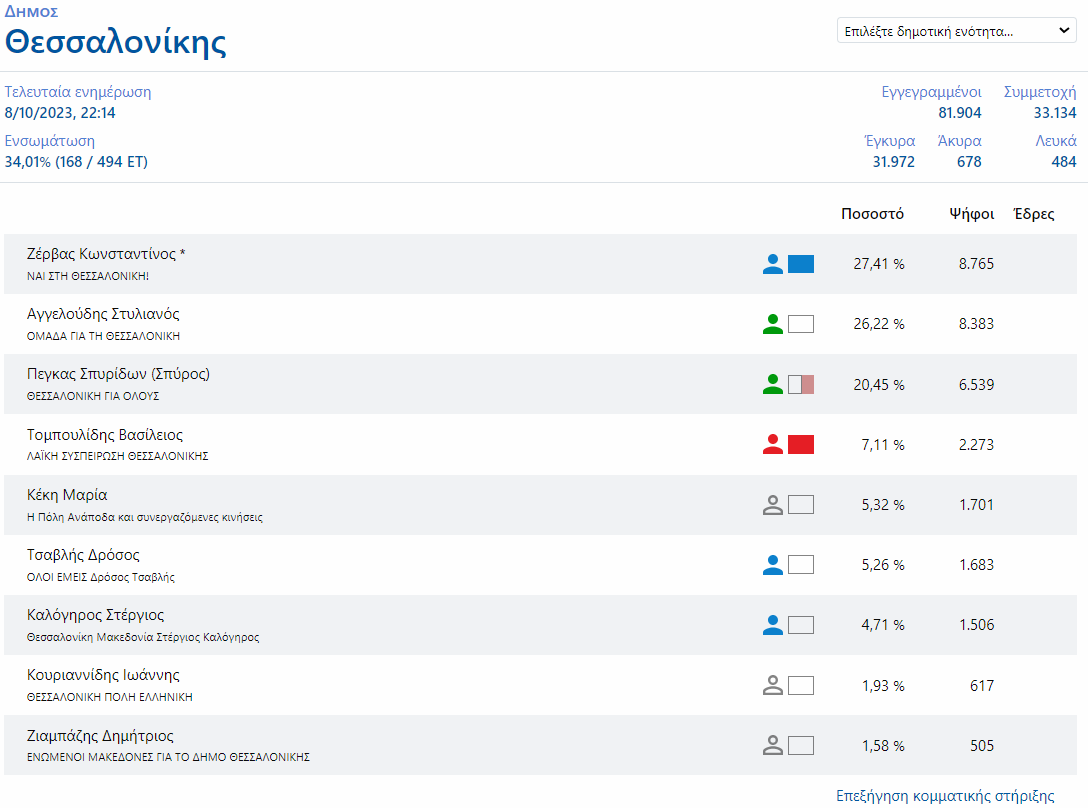This screenshot has width=1088, height=808.
Task: Click the red party swatch for Τομπουλίδης
Action: click(x=801, y=445)
